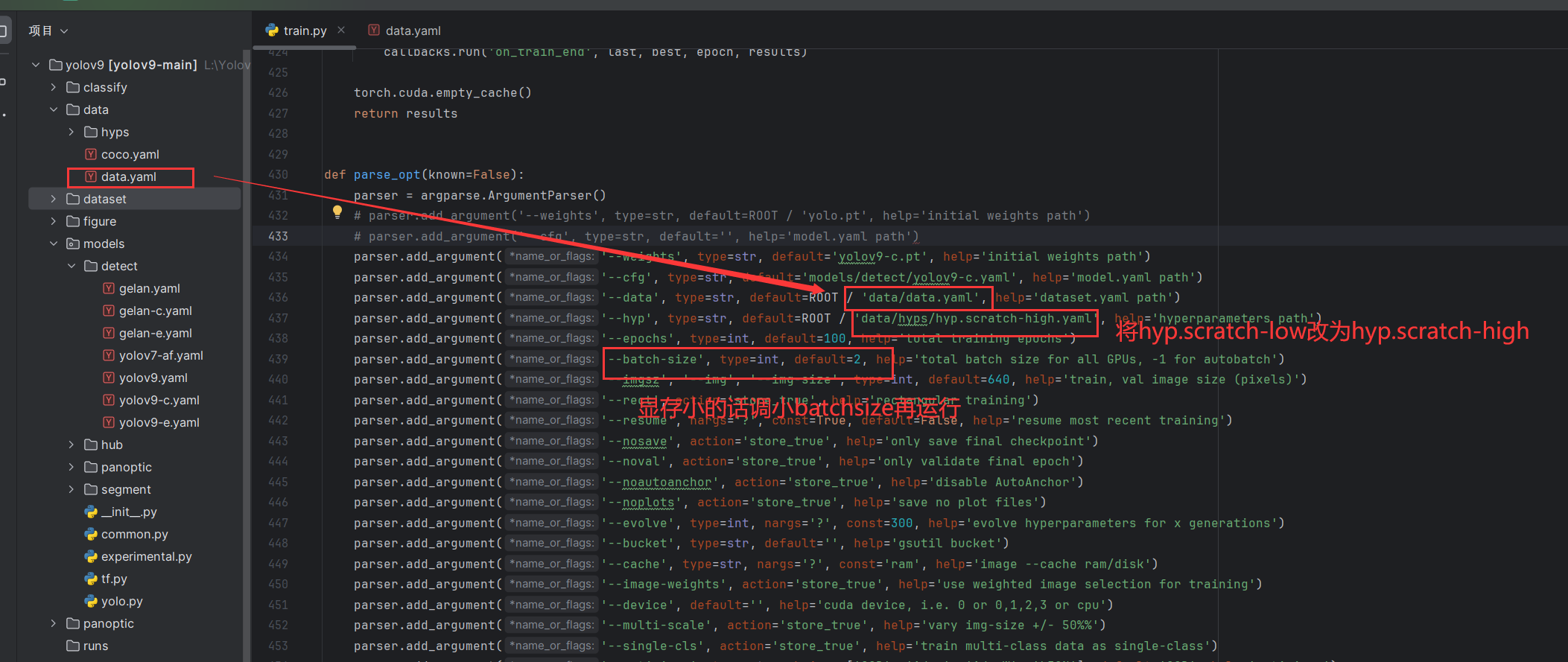This screenshot has height=662, width=1568.
Task: Expand the classify folder
Action: [x=54, y=87]
